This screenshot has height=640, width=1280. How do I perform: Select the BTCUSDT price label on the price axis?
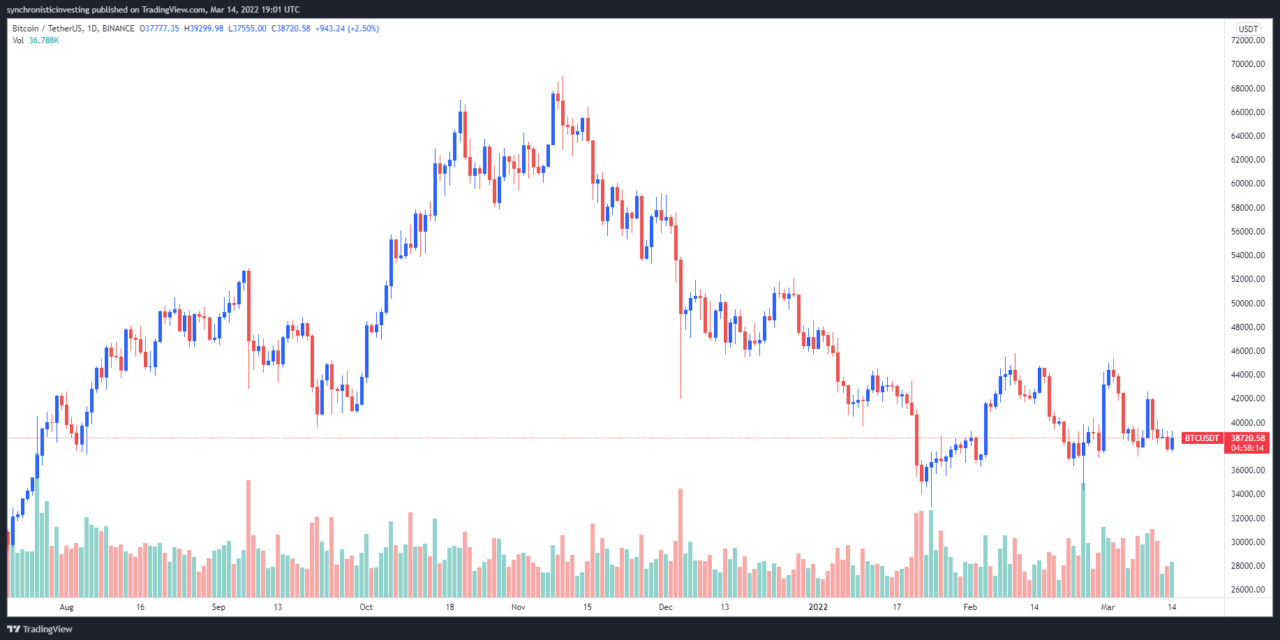[x=1201, y=438]
